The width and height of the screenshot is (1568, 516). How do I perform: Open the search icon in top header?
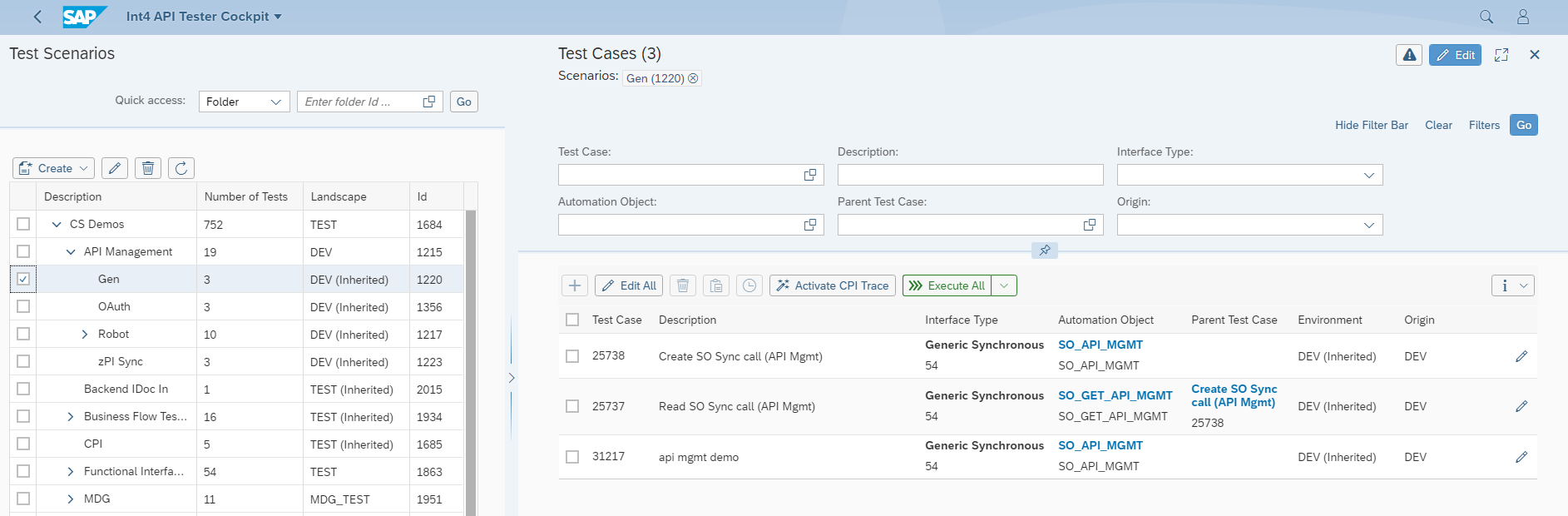[x=1486, y=17]
